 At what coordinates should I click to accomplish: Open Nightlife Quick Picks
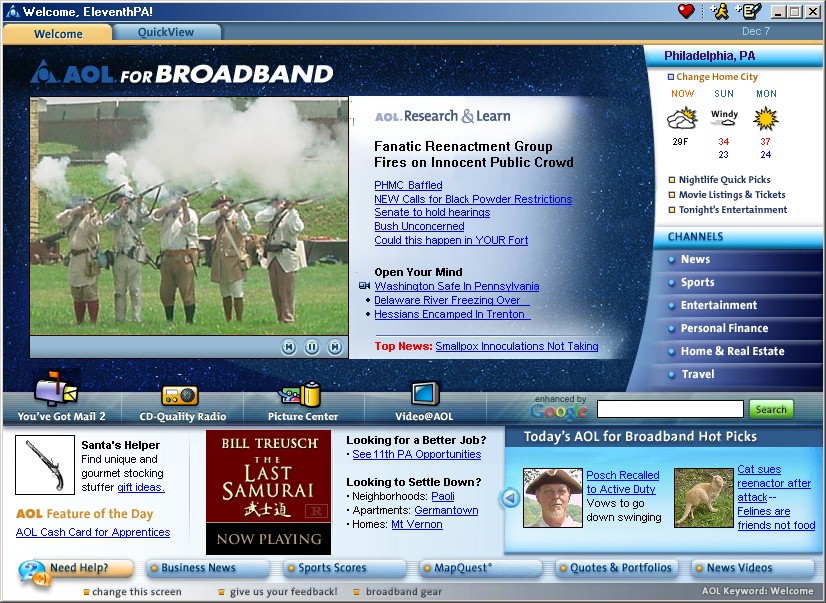724,180
